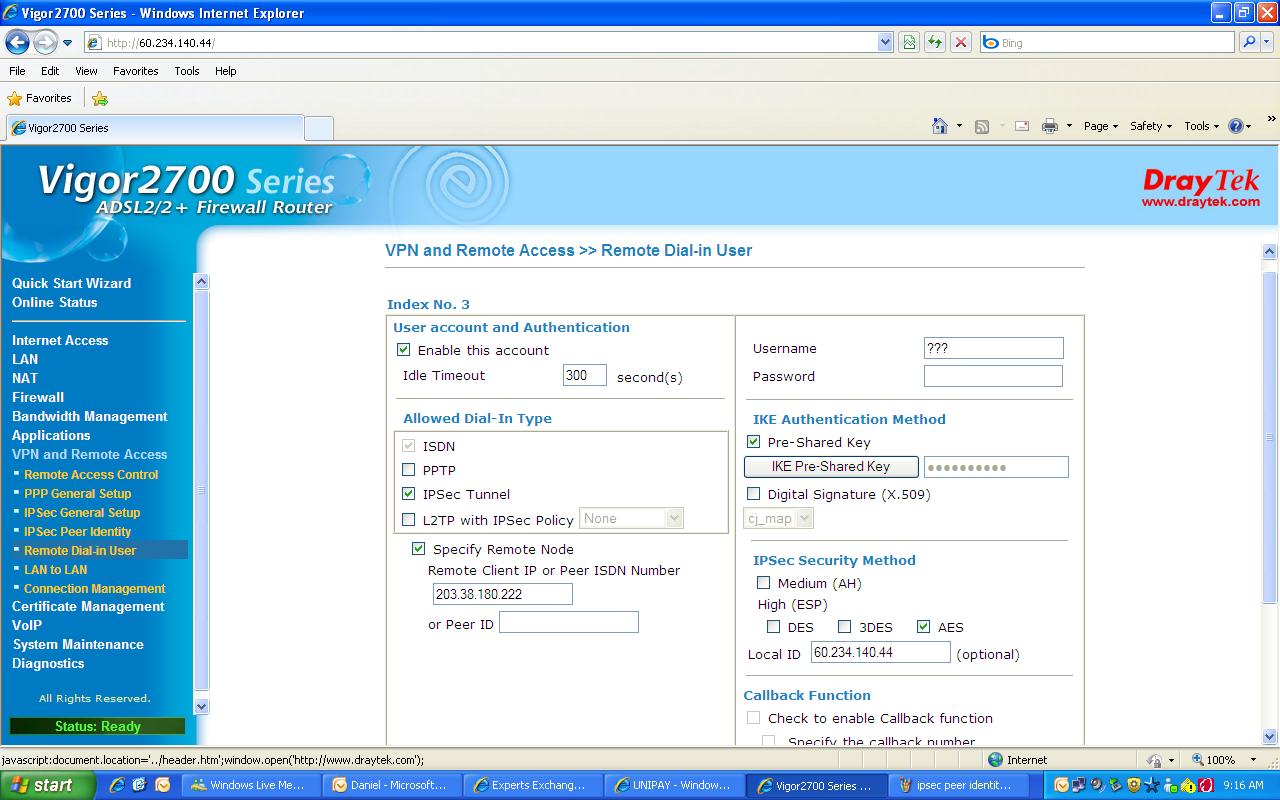1280x800 pixels.
Task: Open the IPSec Peer Identity link
Action: (x=78, y=531)
